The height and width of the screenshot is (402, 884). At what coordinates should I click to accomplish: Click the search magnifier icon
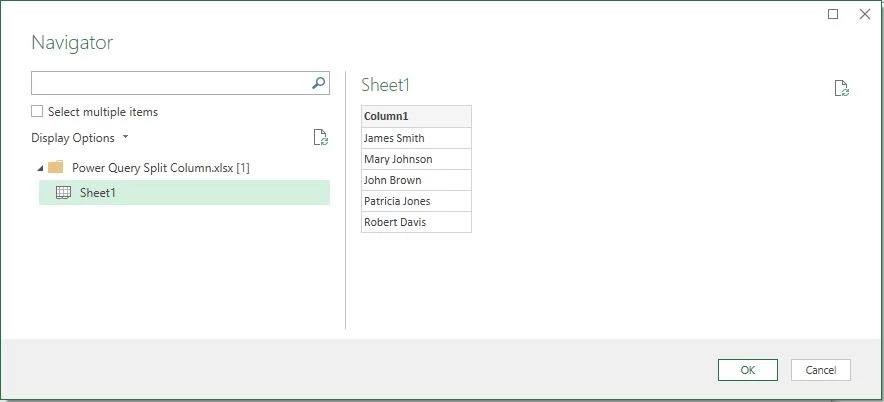319,83
